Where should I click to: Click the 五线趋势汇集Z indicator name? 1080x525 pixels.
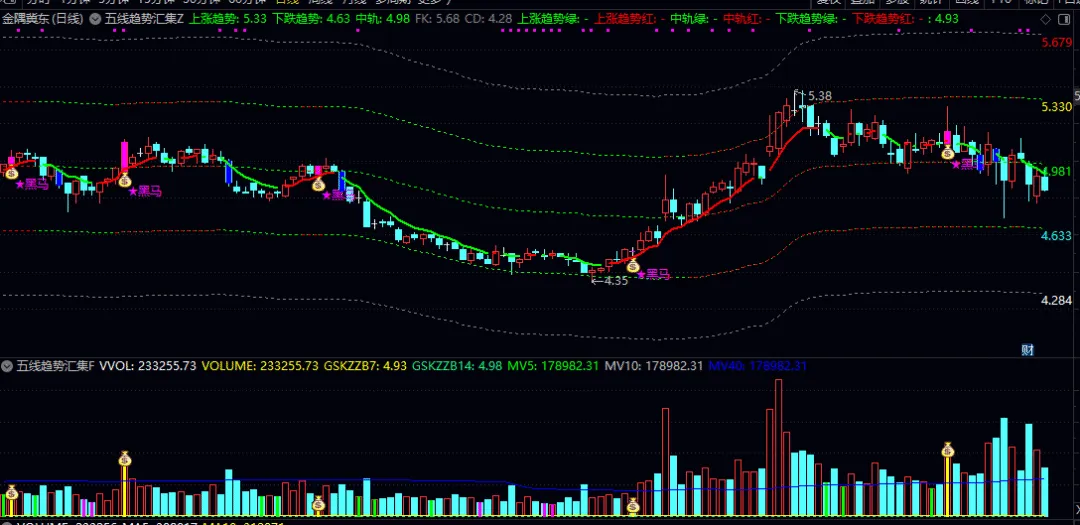[144, 19]
